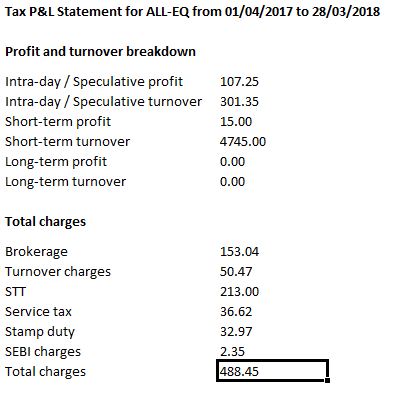The width and height of the screenshot is (413, 395).
Task: Click the STT value 213.00
Action: click(x=239, y=292)
